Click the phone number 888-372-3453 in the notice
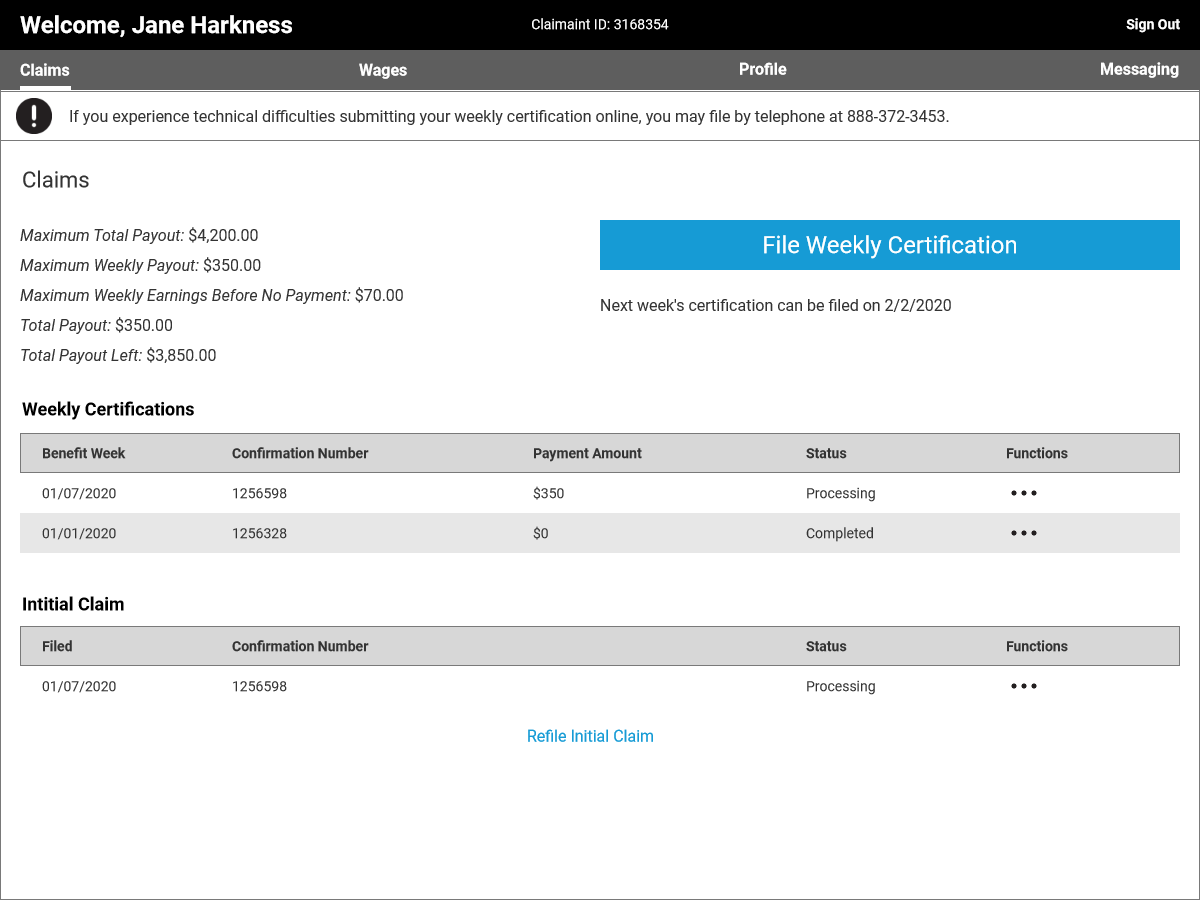 tap(896, 116)
